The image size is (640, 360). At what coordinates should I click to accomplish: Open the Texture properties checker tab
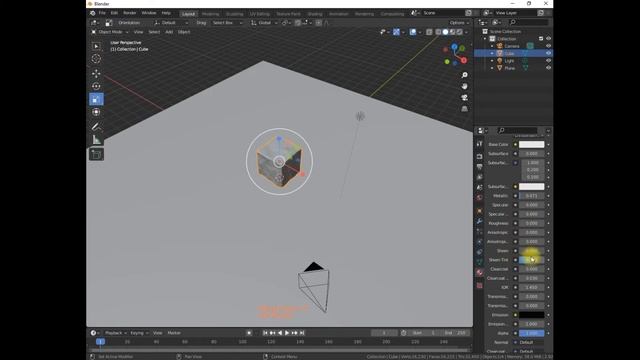pos(480,286)
